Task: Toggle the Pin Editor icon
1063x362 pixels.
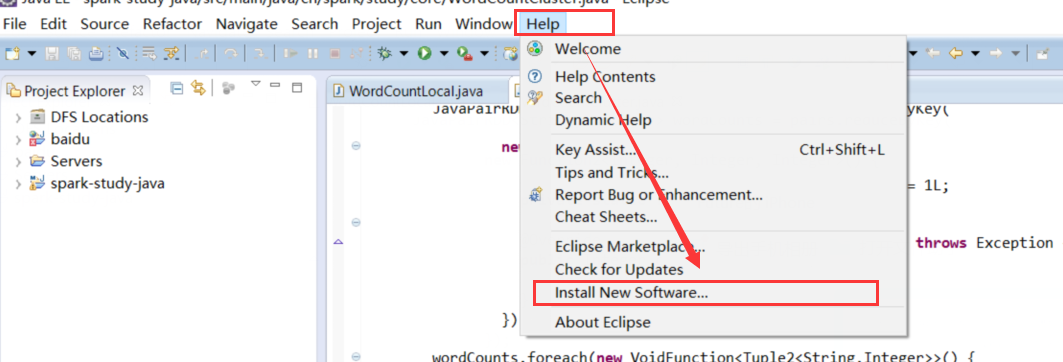Action: 1043,53
